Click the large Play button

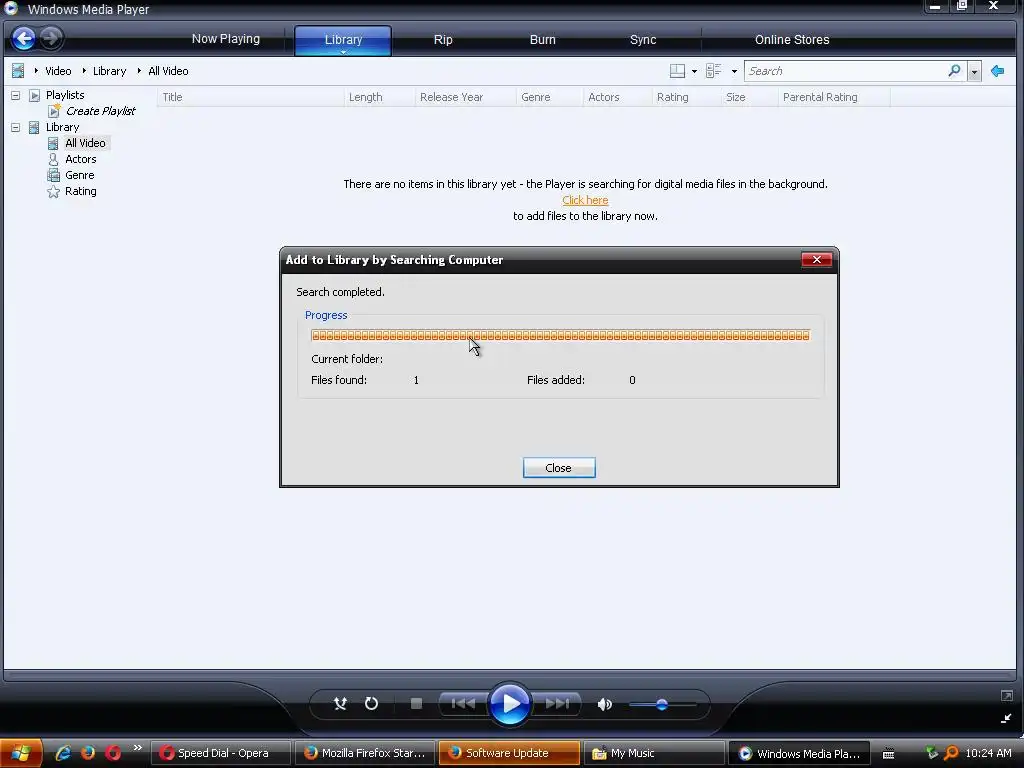coord(509,704)
